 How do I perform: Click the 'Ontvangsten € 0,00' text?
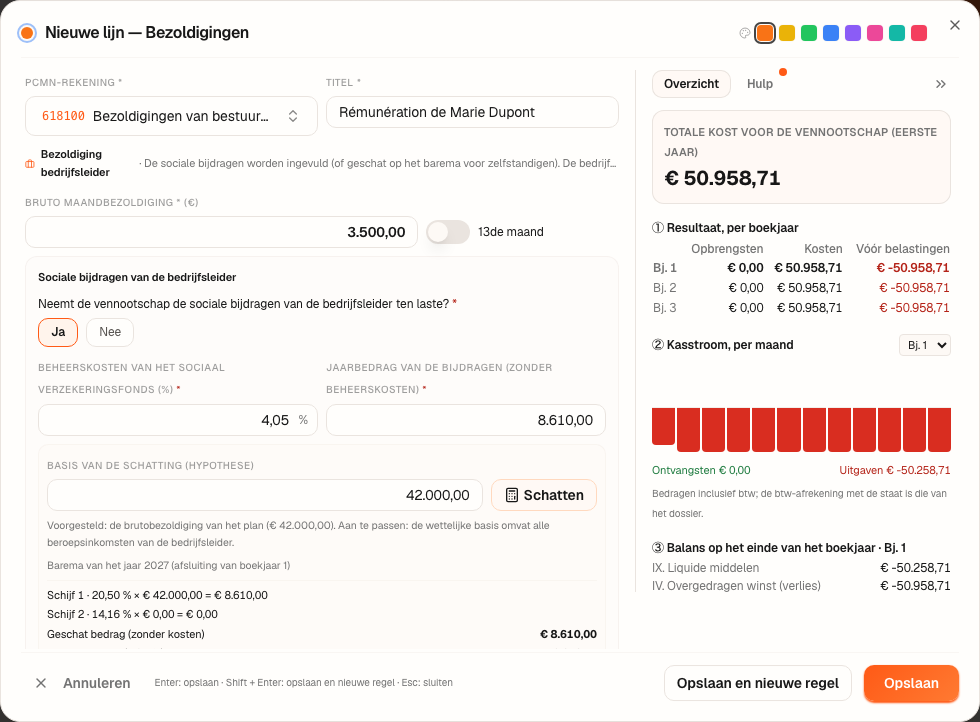[x=701, y=470]
